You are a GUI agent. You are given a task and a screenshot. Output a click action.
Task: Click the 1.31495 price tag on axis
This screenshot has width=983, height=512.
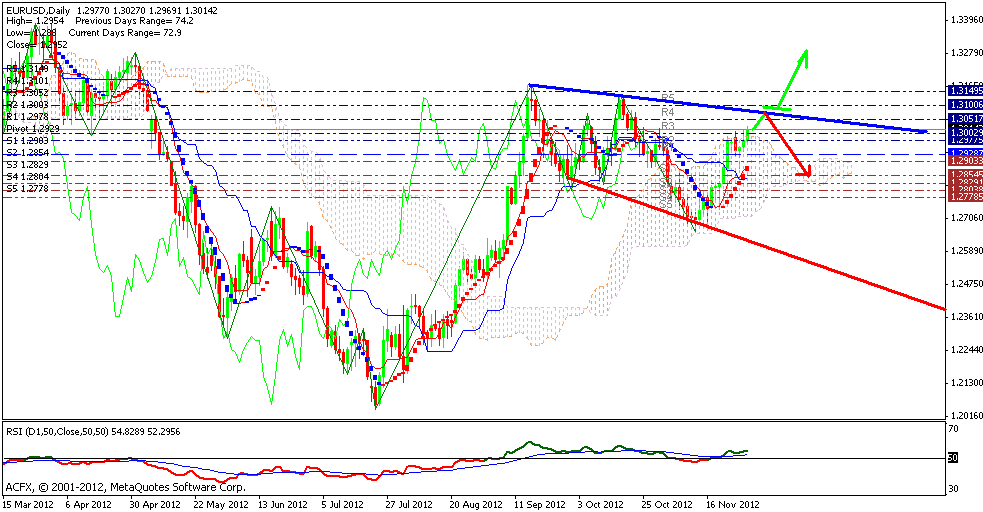point(964,91)
